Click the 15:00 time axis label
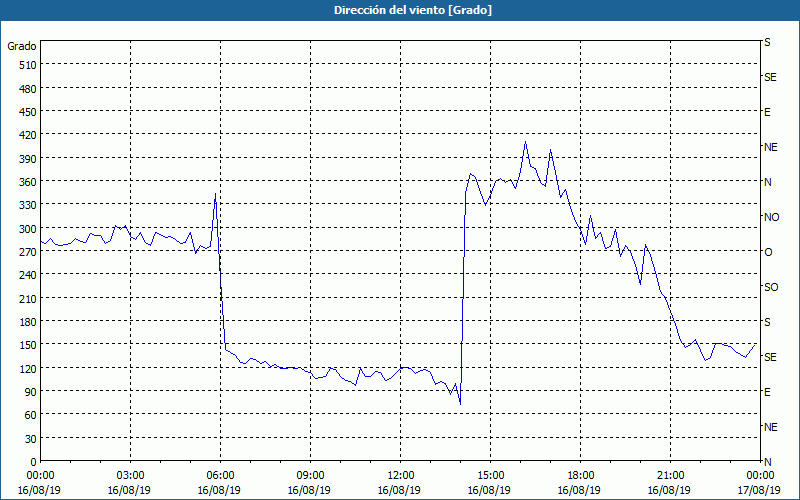Viewport: 800px width, 500px height. coord(490,476)
